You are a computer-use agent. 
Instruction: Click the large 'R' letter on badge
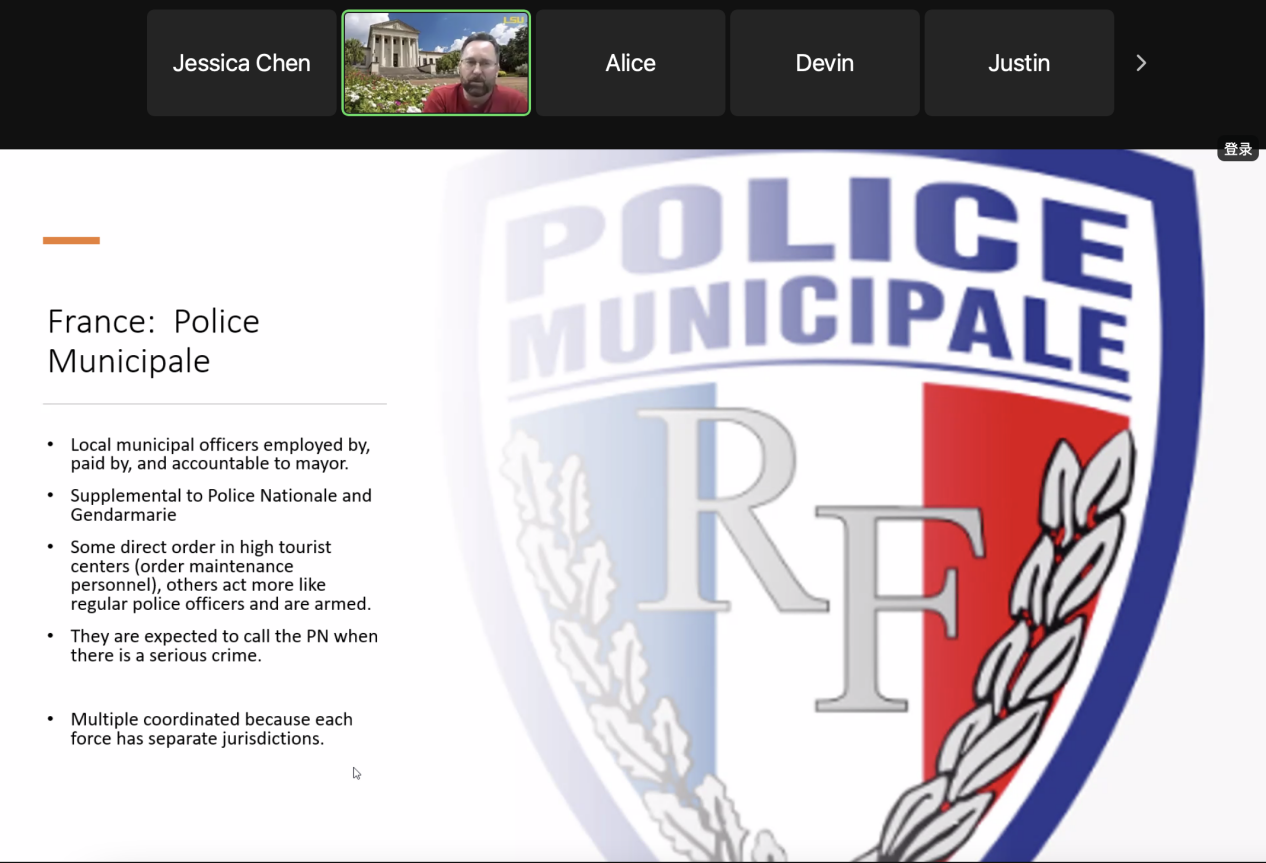730,510
